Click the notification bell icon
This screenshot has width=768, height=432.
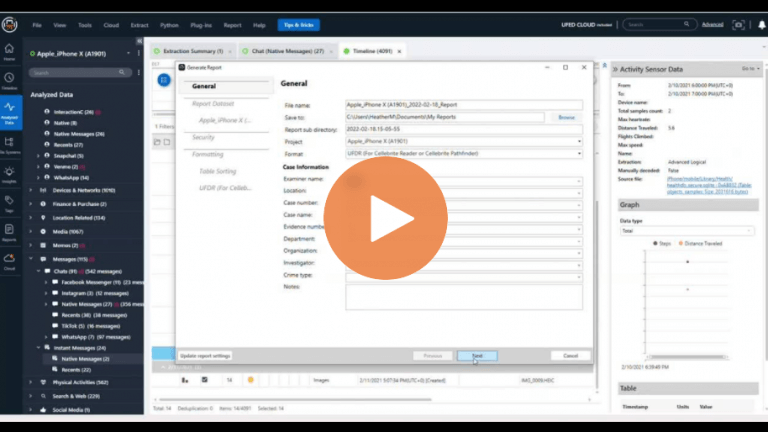click(762, 24)
